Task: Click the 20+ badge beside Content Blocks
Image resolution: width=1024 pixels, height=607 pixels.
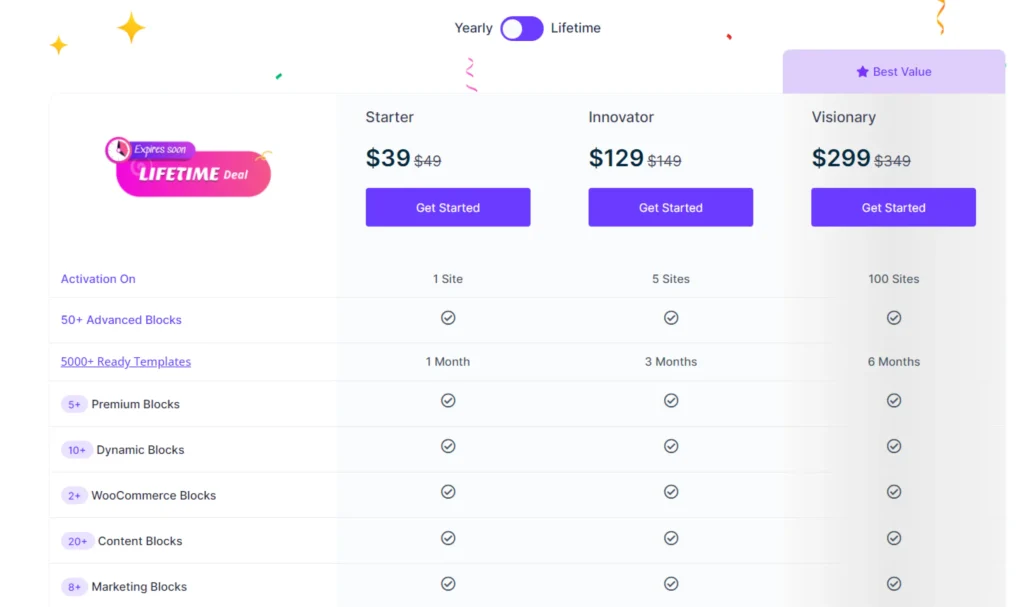Action: pos(77,541)
